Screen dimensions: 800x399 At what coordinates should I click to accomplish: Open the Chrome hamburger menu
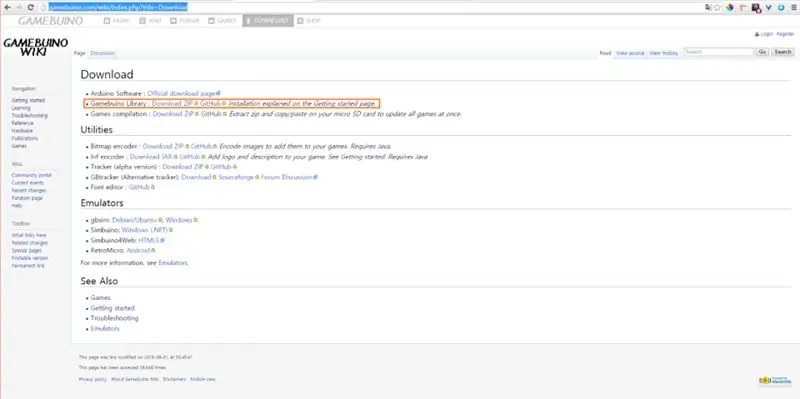[793, 8]
